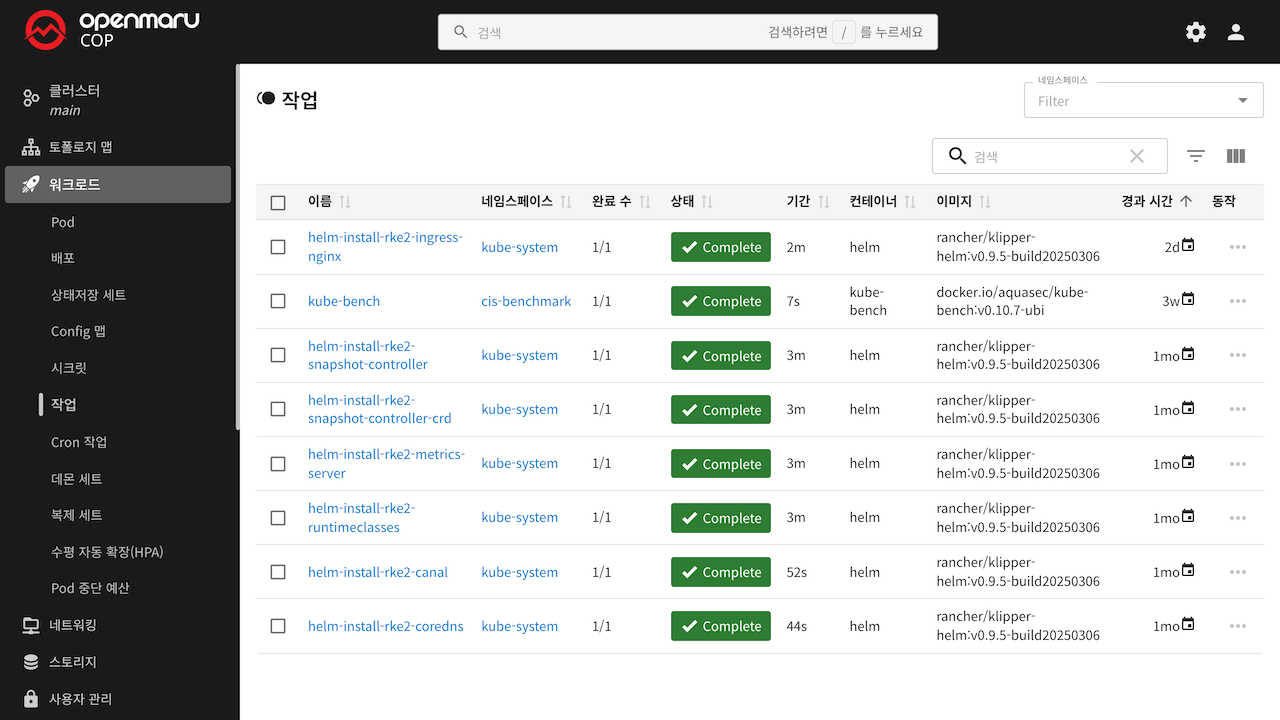Click the user account icon
Screen dimensions: 1280x720
tap(1236, 32)
